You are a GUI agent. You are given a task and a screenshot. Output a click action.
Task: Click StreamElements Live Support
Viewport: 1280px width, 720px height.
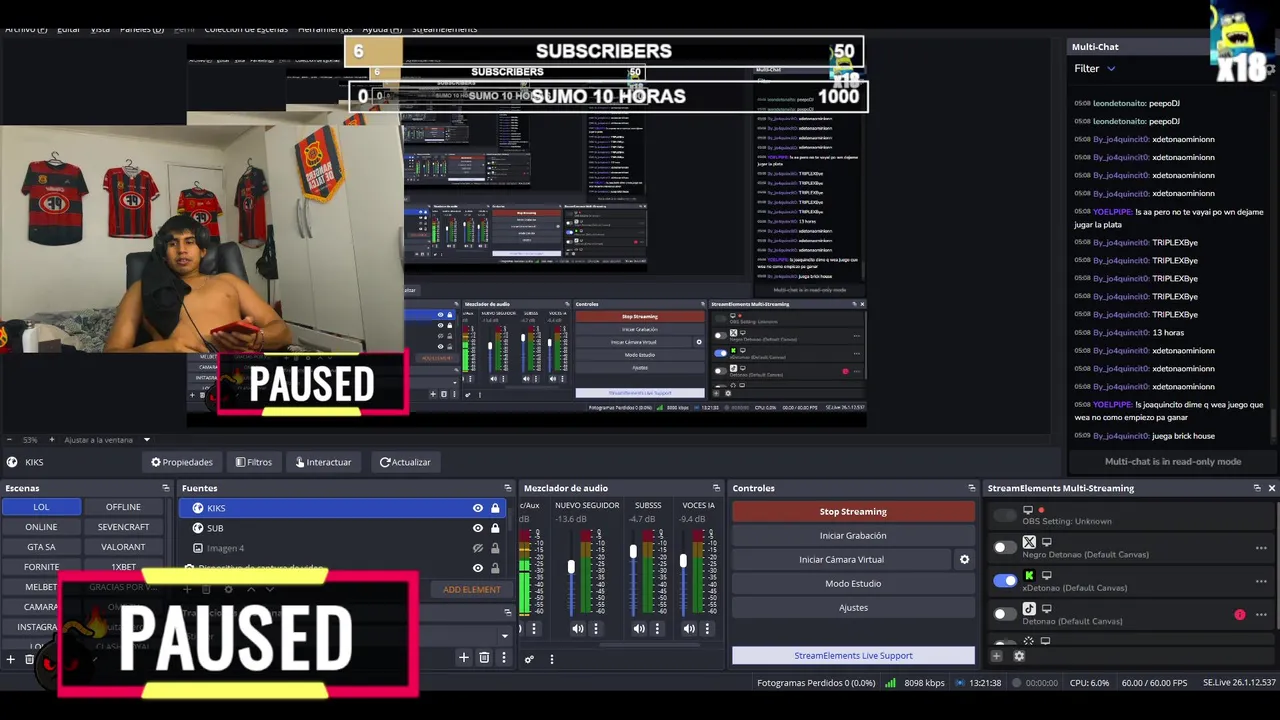(853, 656)
